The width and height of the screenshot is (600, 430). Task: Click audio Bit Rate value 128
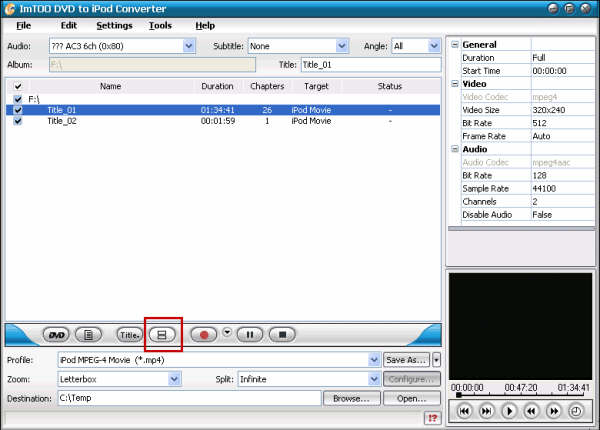(540, 176)
